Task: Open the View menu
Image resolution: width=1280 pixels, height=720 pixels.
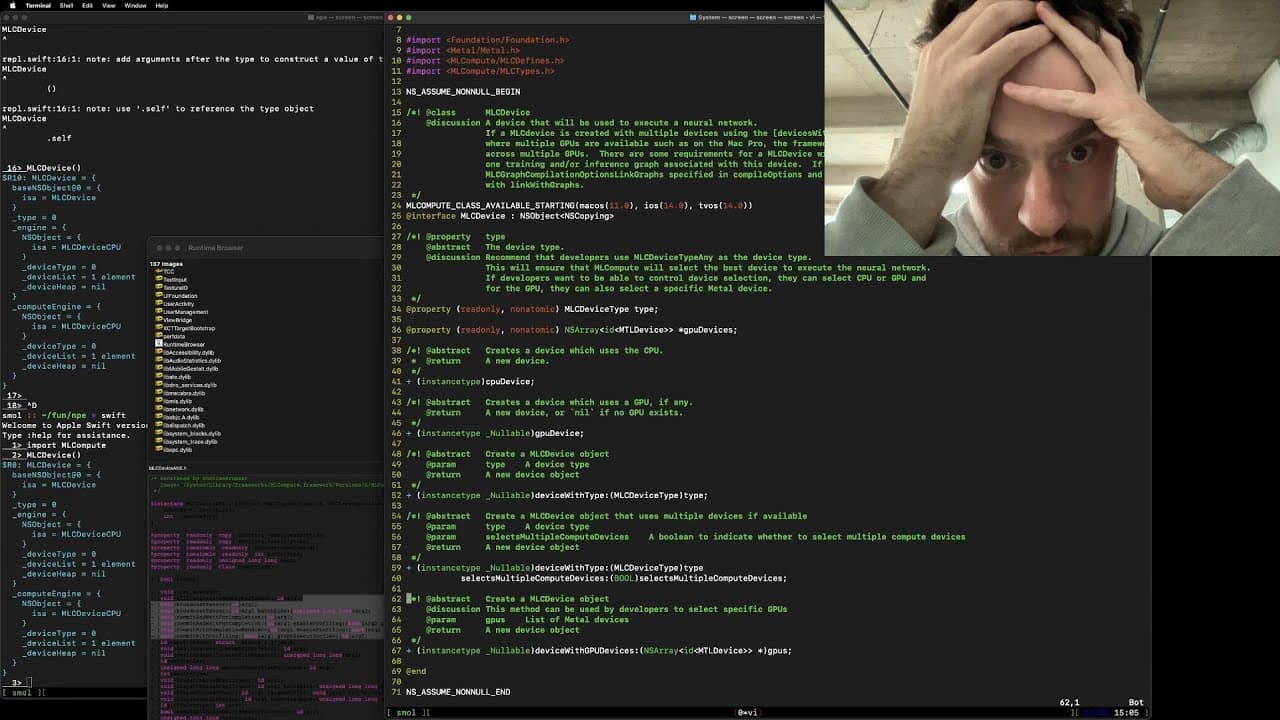Action: (x=109, y=5)
